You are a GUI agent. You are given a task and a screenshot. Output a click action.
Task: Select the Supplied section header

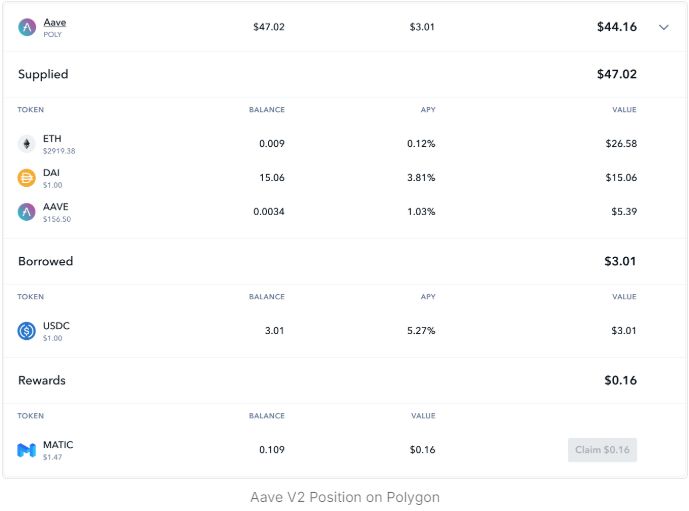(43, 74)
